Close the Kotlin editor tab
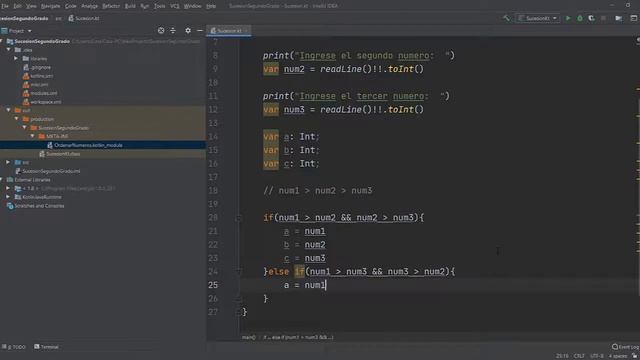Image resolution: width=640 pixels, height=360 pixels. [x=246, y=31]
